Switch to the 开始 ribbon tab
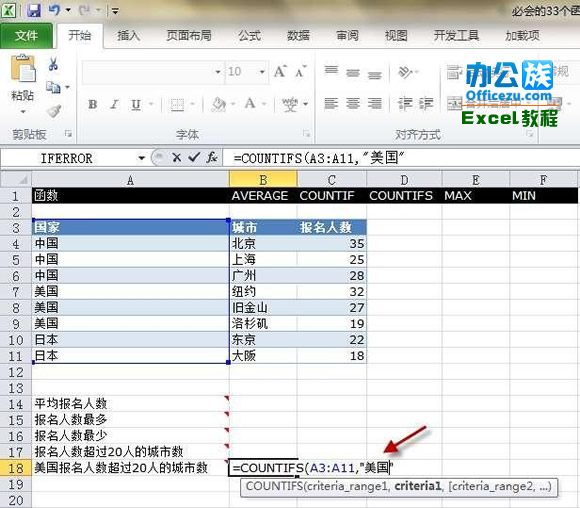Screen dimensions: 580x508 click(x=80, y=36)
